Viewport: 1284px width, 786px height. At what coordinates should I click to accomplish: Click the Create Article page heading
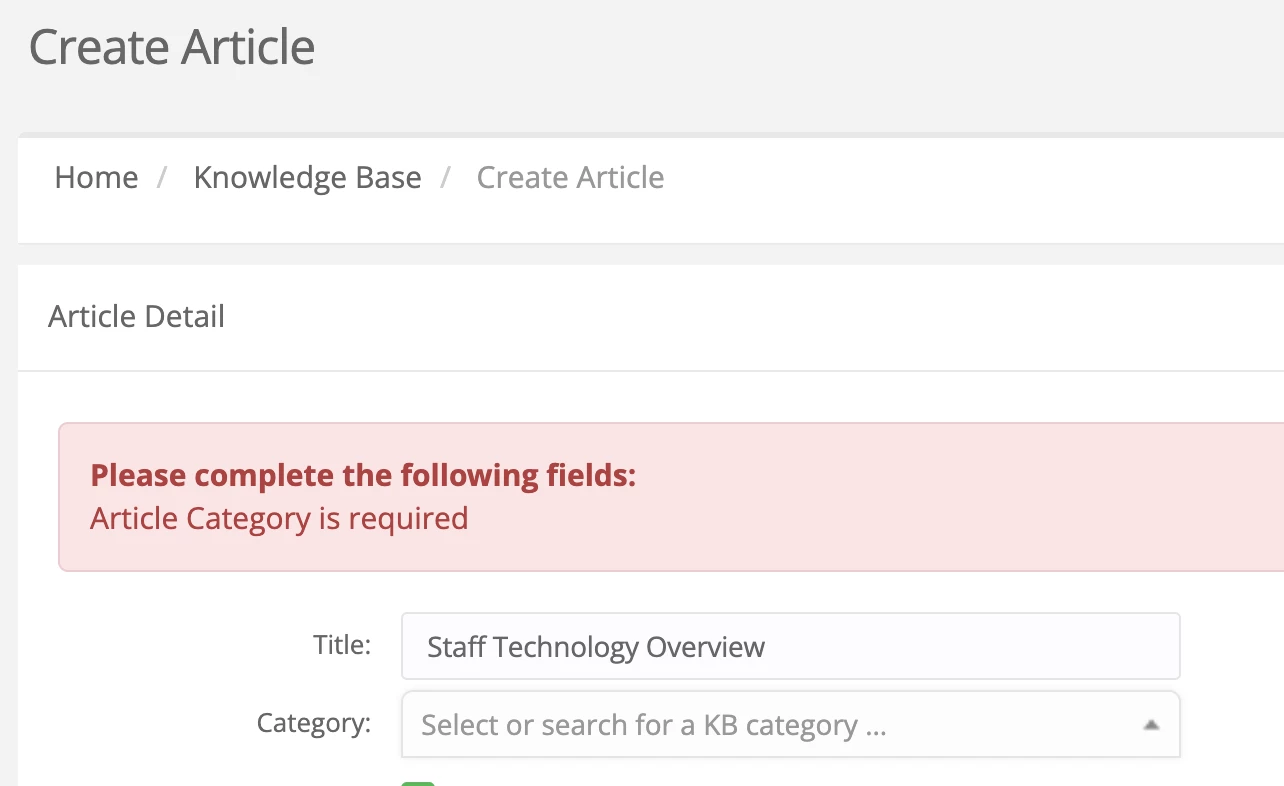[172, 47]
